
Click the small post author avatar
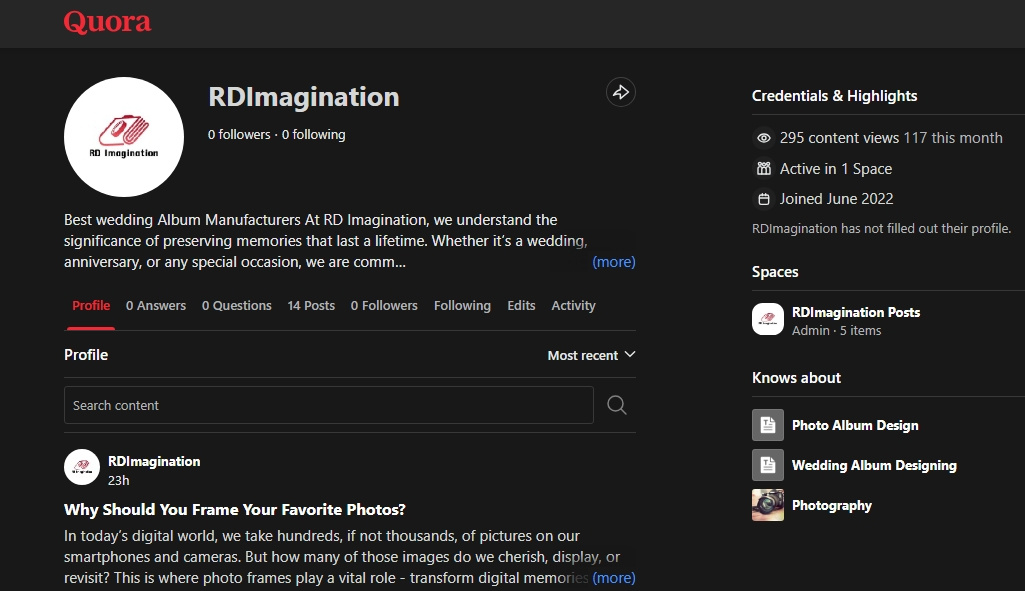82,467
